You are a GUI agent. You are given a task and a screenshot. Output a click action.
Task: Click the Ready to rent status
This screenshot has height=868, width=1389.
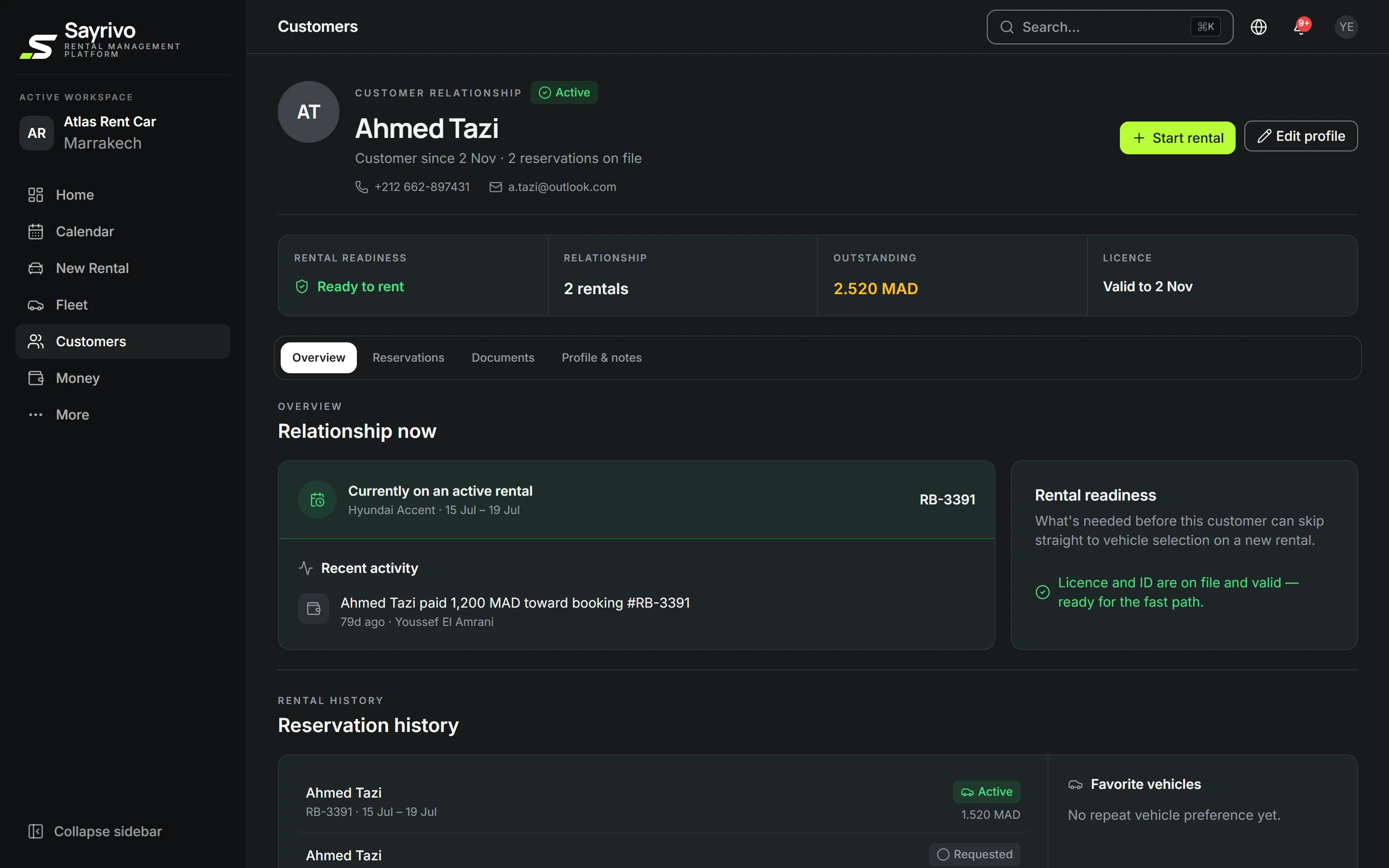click(349, 286)
